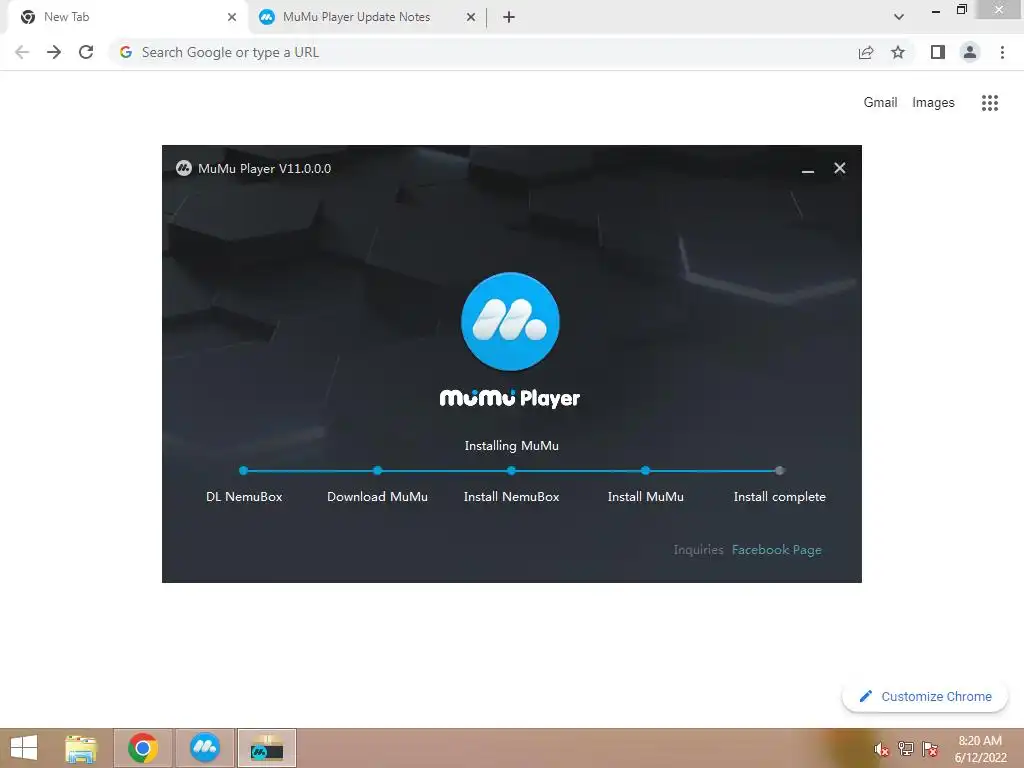Viewport: 1024px width, 768px height.
Task: Click the Customize Chrome button
Action: pyautogui.click(x=925, y=697)
